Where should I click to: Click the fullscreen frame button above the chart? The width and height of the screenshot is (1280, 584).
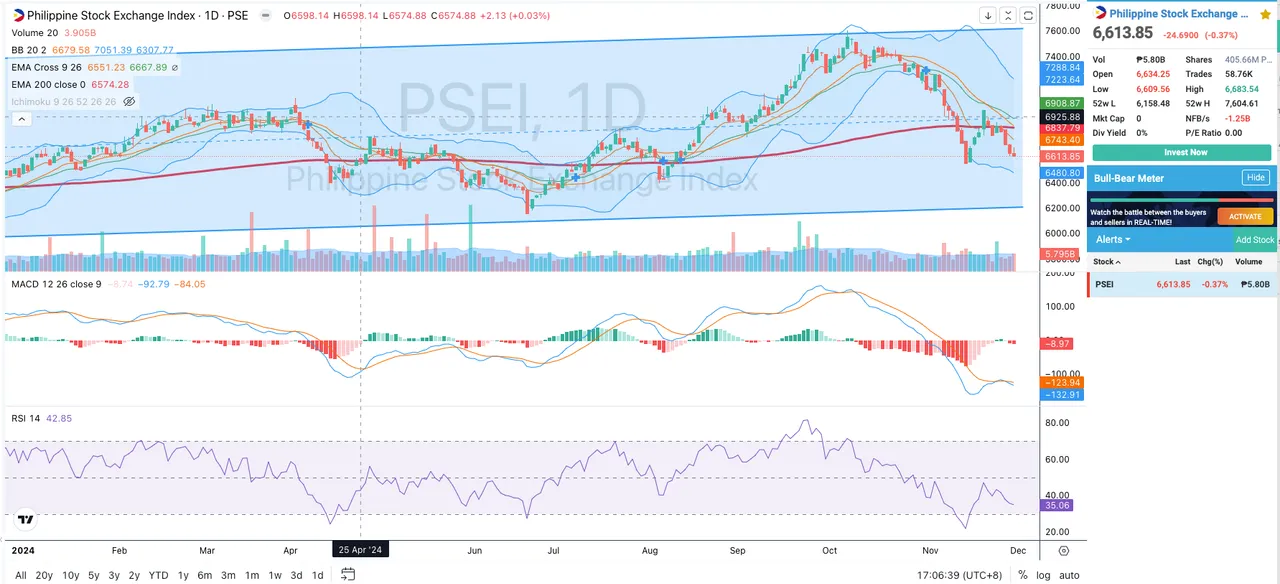1028,16
